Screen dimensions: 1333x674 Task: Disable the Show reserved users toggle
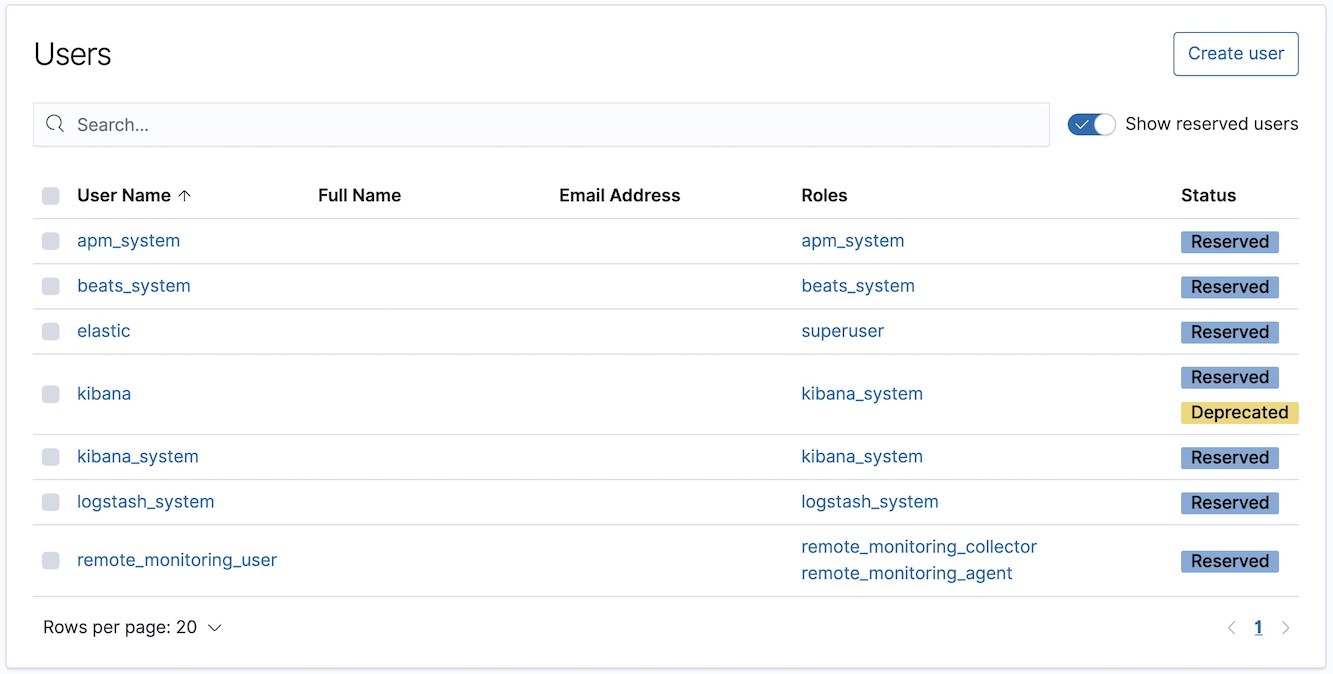point(1090,124)
